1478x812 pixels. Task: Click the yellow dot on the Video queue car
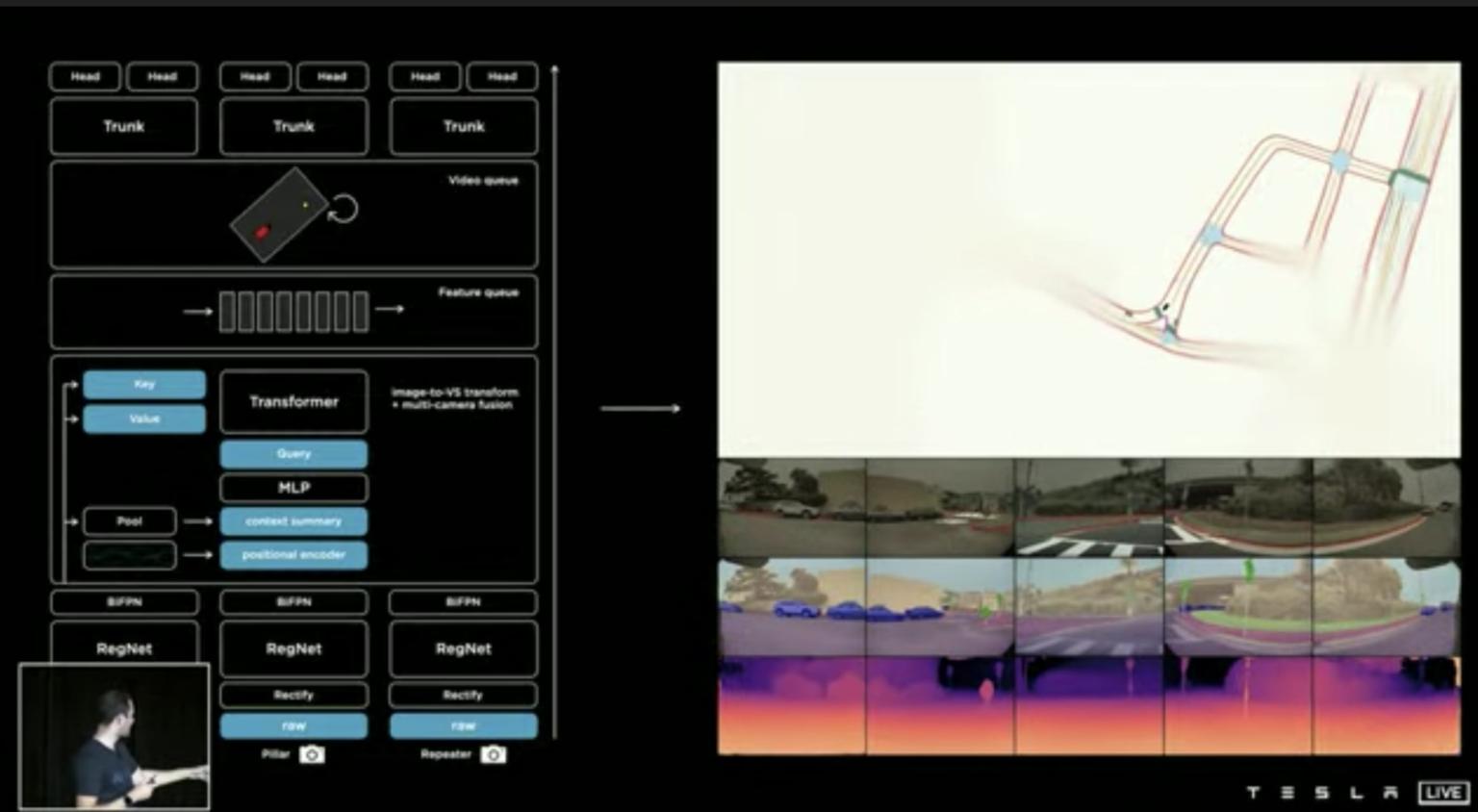306,203
